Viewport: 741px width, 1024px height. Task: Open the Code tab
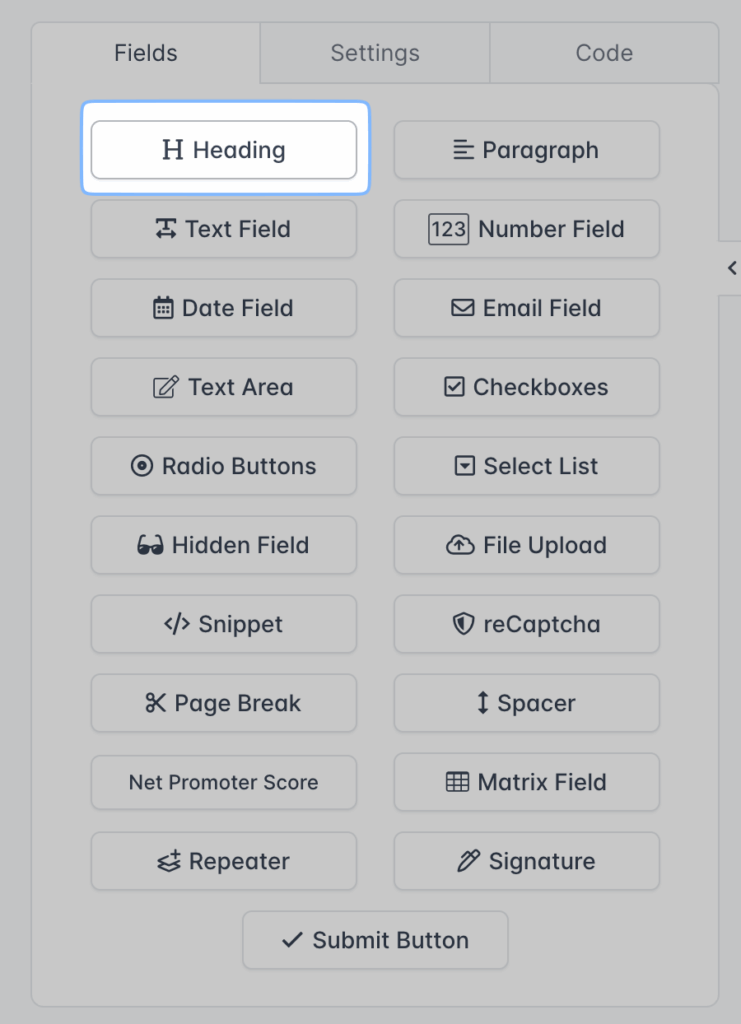point(604,53)
